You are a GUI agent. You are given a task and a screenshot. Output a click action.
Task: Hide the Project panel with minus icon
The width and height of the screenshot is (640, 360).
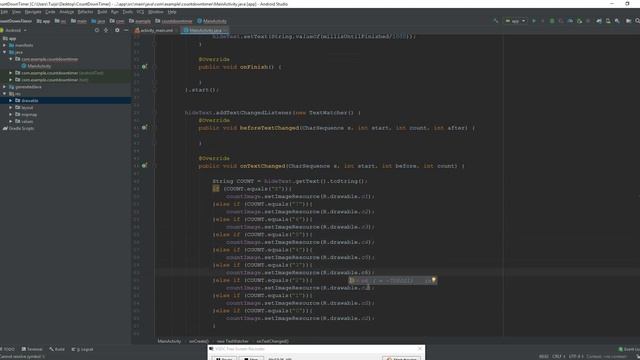[126, 30]
